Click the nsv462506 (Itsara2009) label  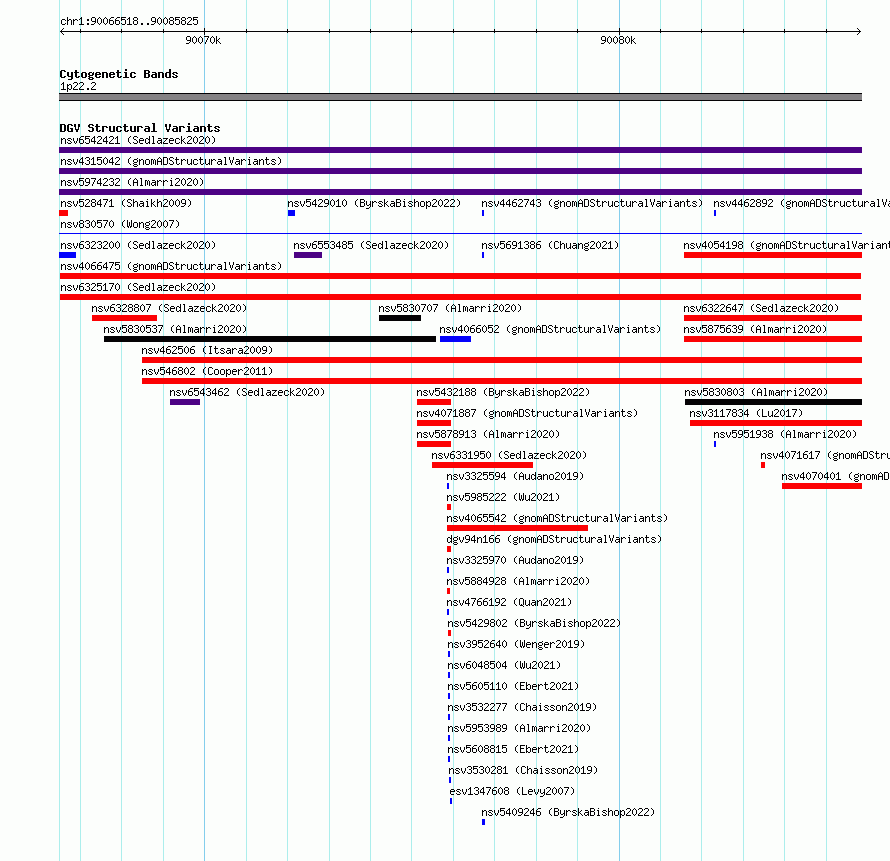click(207, 350)
